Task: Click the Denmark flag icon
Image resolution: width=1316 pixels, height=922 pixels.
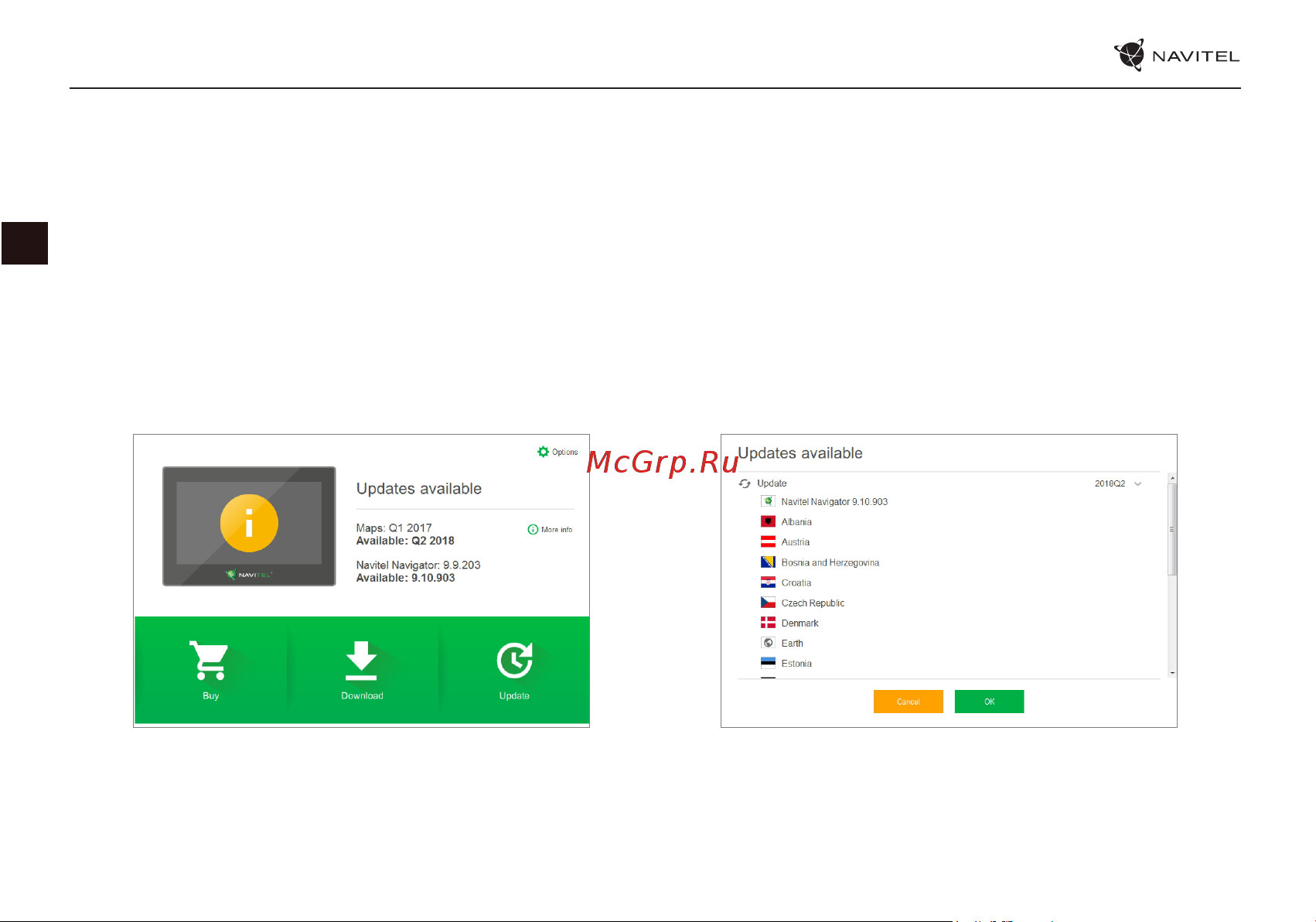Action: (x=768, y=623)
